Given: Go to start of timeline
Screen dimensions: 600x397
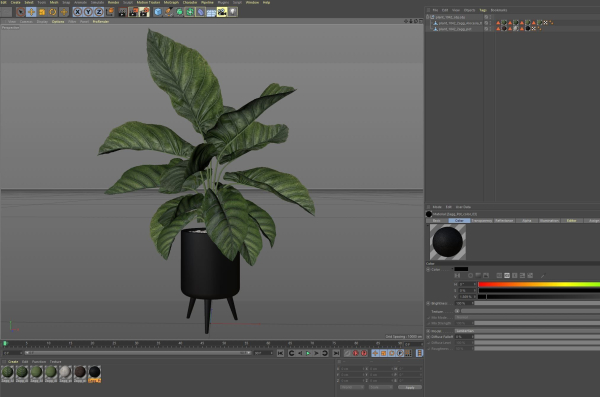Looking at the screenshot, I should 280,353.
